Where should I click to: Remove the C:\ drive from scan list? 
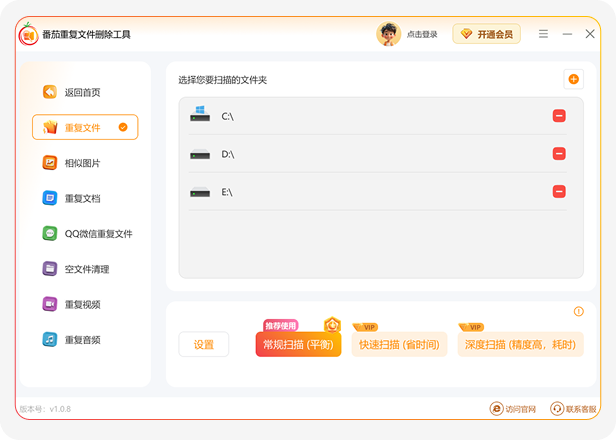click(559, 116)
